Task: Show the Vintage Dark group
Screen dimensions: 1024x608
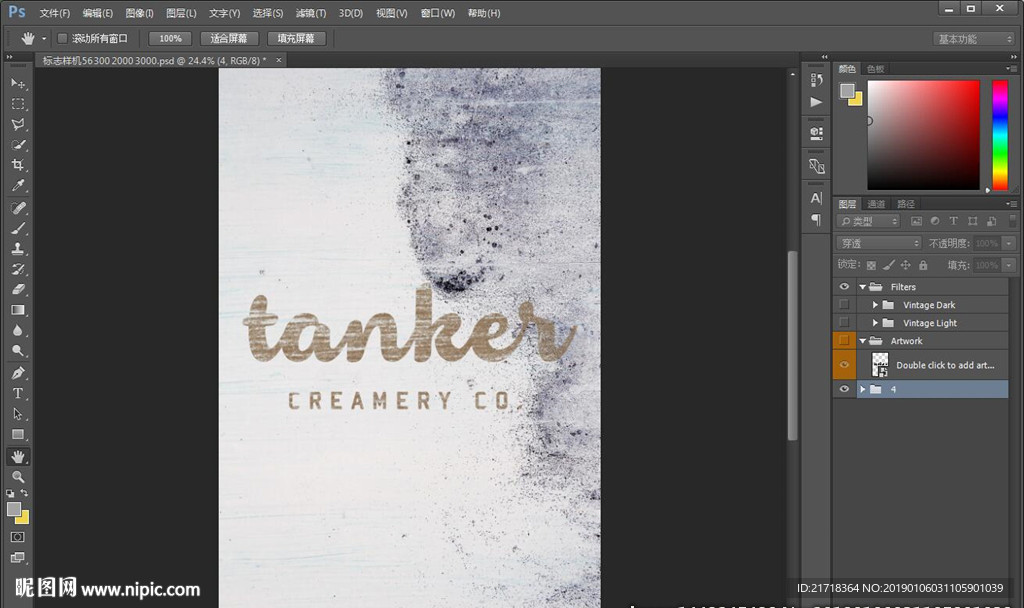Action: (844, 305)
